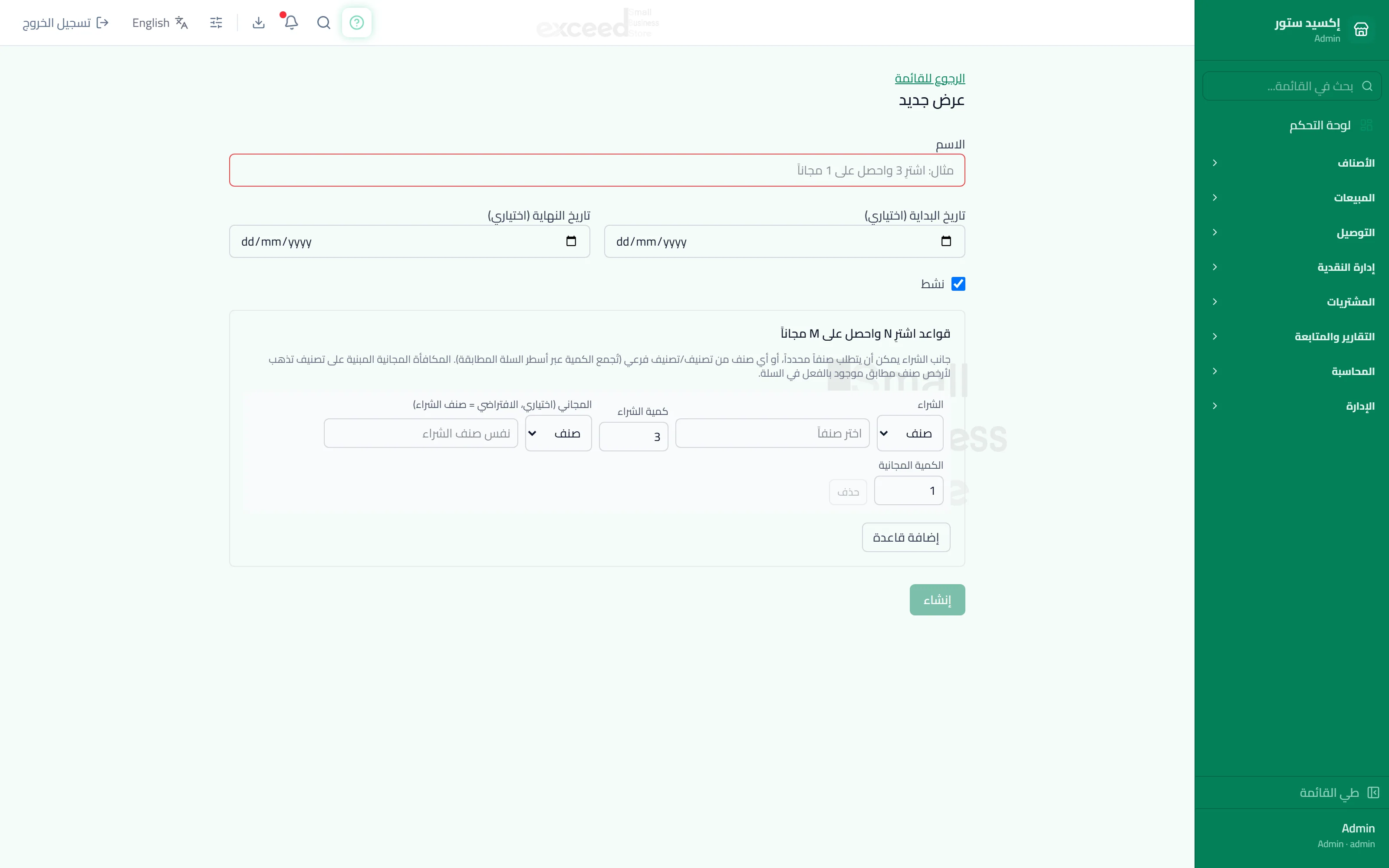Switch language to English
Screen dimensions: 1389x868
(x=160, y=23)
